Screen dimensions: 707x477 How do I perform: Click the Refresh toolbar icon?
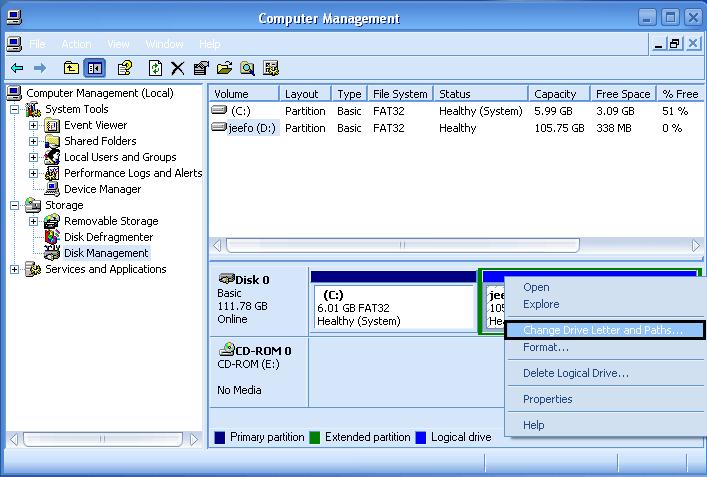(155, 68)
